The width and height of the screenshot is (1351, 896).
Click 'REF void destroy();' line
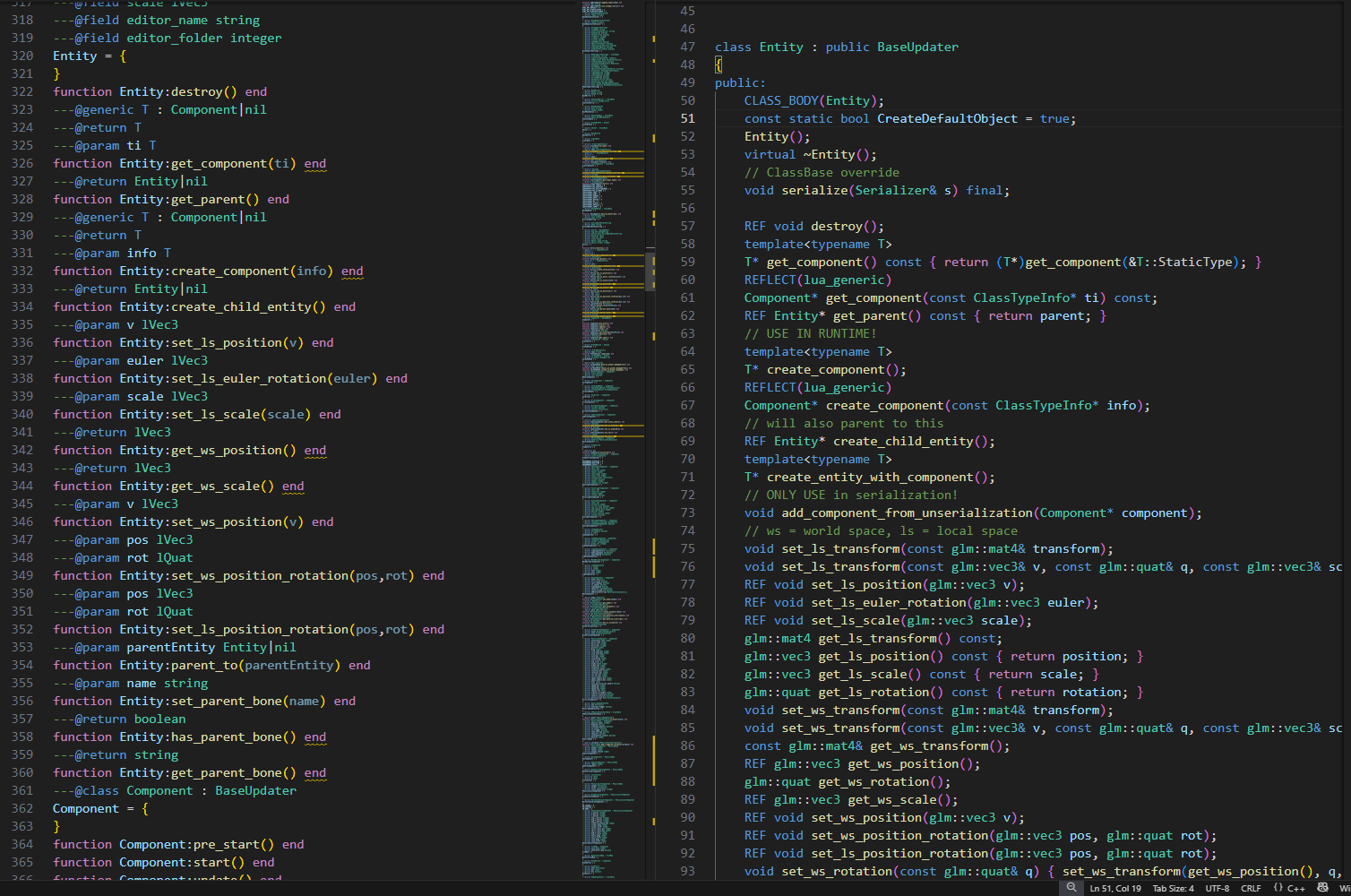pyautogui.click(x=814, y=226)
